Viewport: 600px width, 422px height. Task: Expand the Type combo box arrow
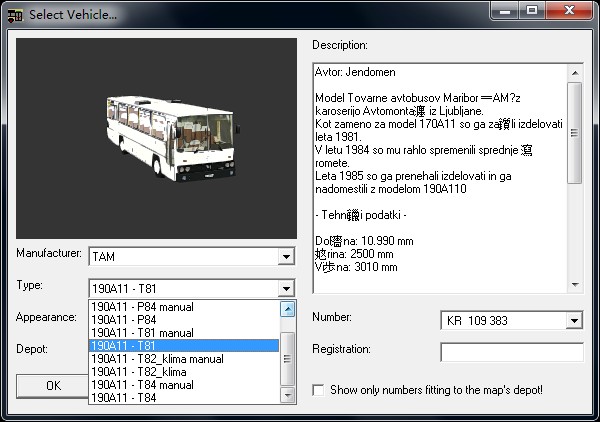pos(288,289)
